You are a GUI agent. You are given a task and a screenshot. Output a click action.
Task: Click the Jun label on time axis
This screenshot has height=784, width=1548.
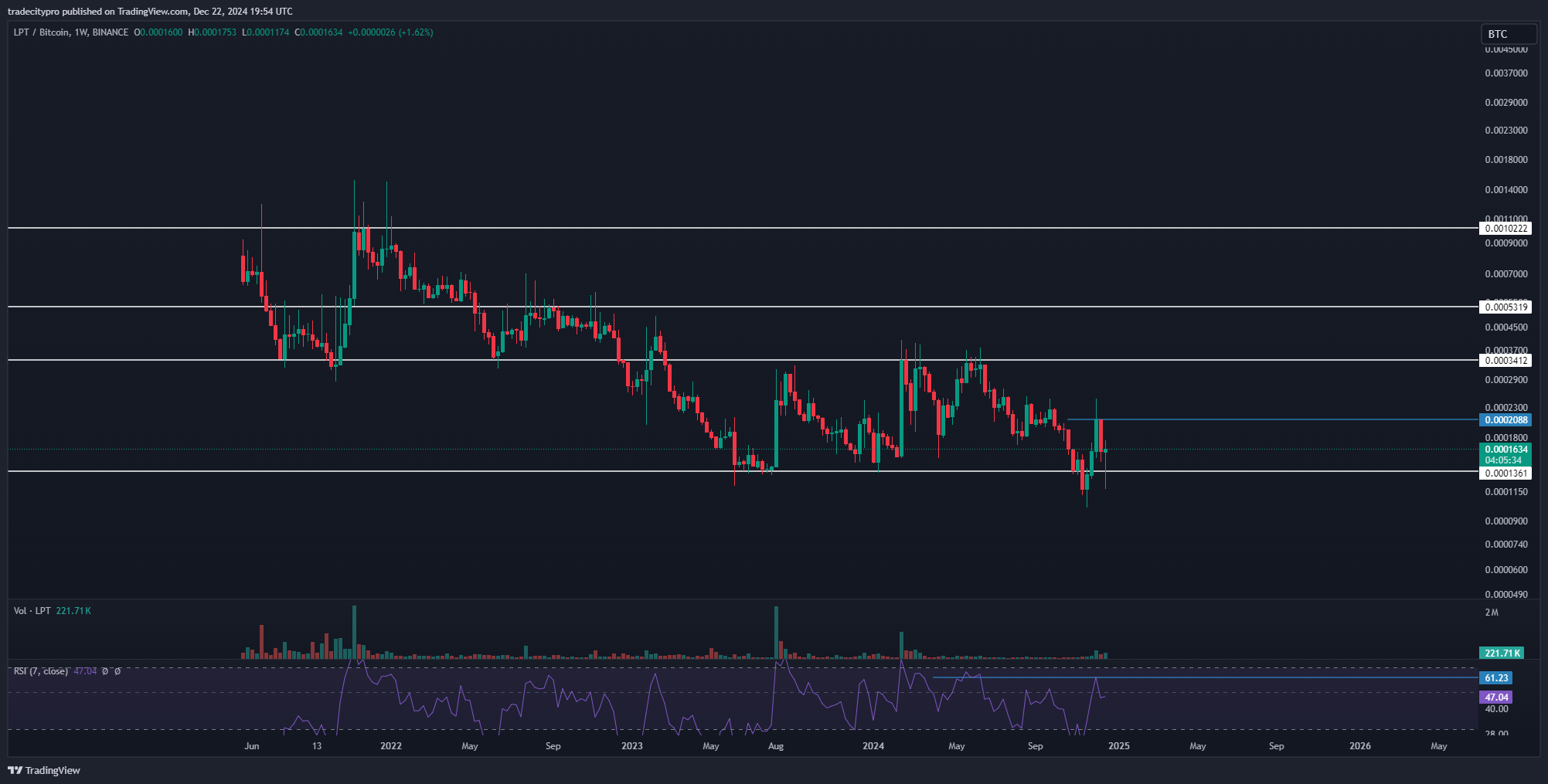pyautogui.click(x=251, y=746)
